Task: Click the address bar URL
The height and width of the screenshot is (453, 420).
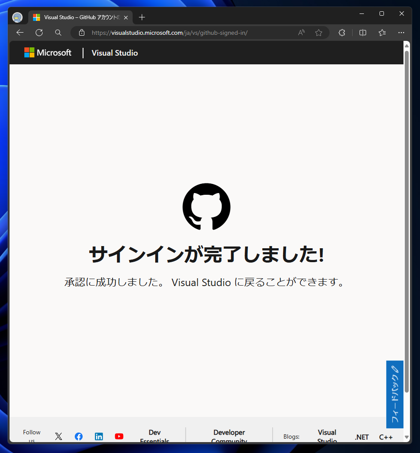Action: (170, 33)
